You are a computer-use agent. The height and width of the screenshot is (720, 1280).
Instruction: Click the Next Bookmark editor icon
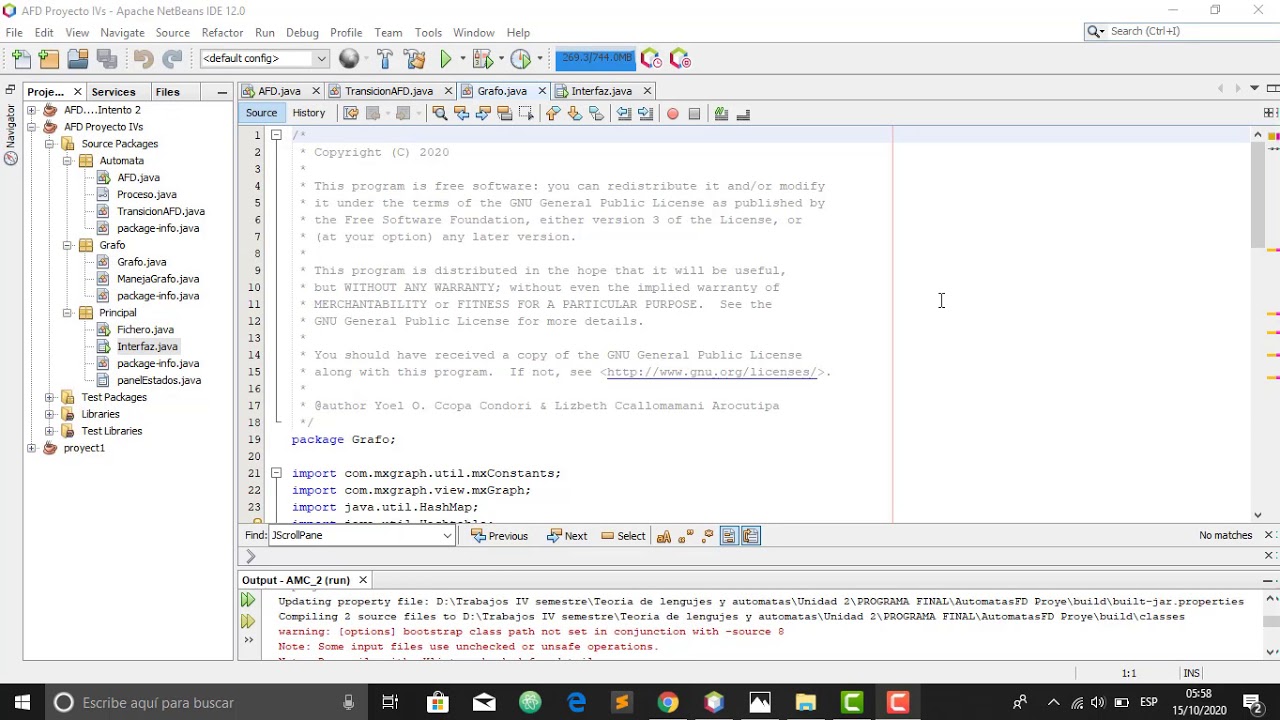tap(575, 114)
